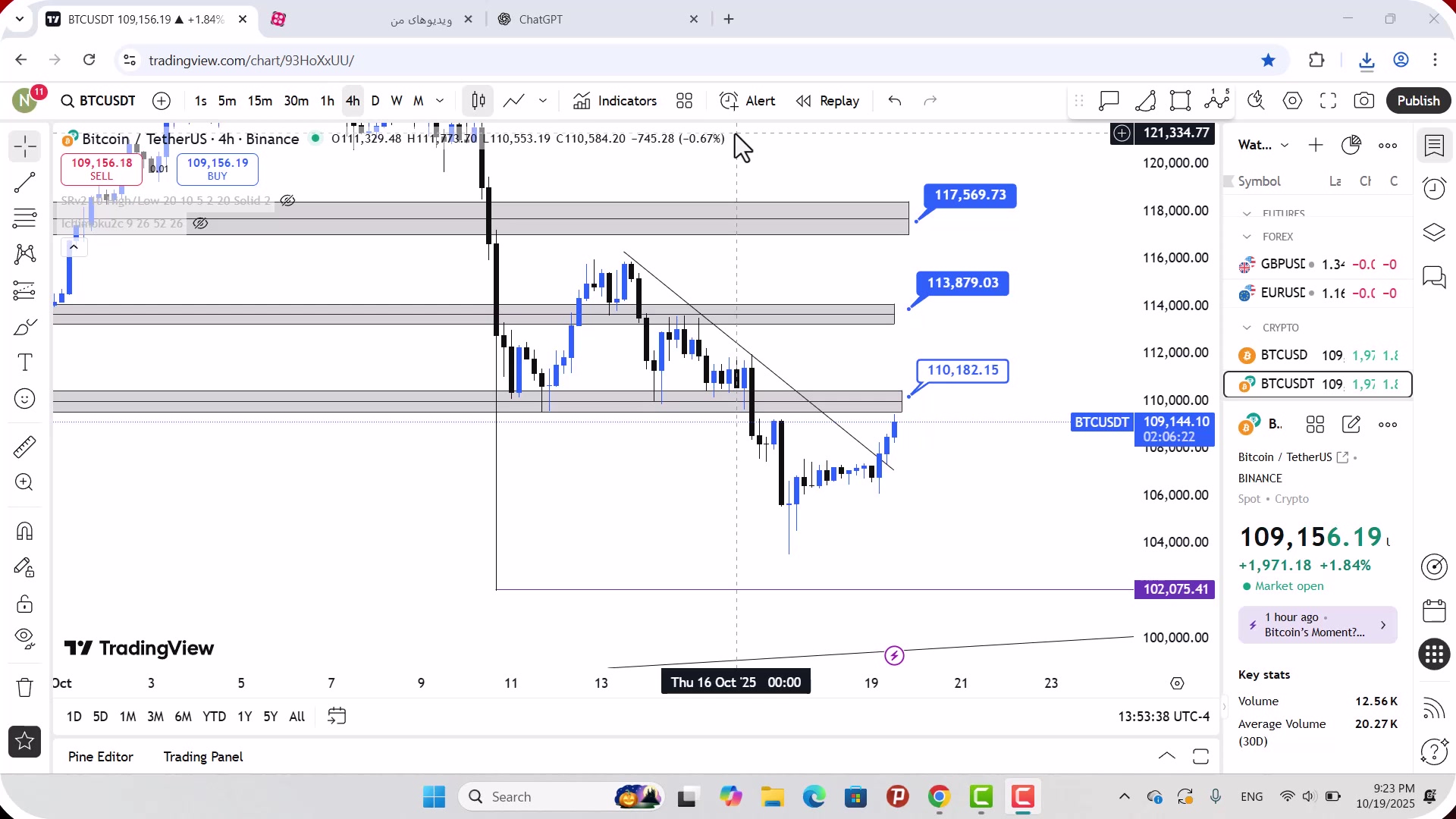
Task: Click the 109,156.18 SELL button
Action: (x=102, y=169)
